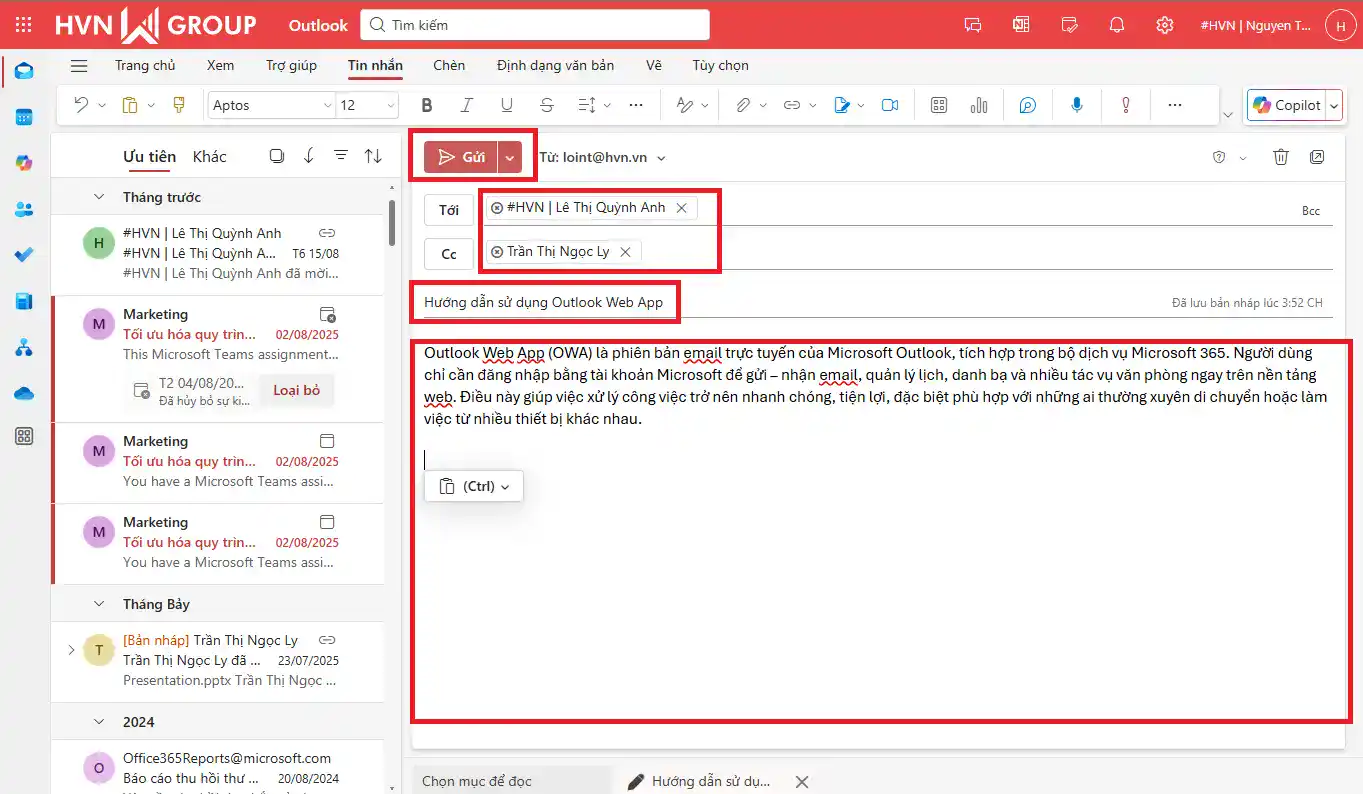Click the Tới recipients button

tap(449, 210)
